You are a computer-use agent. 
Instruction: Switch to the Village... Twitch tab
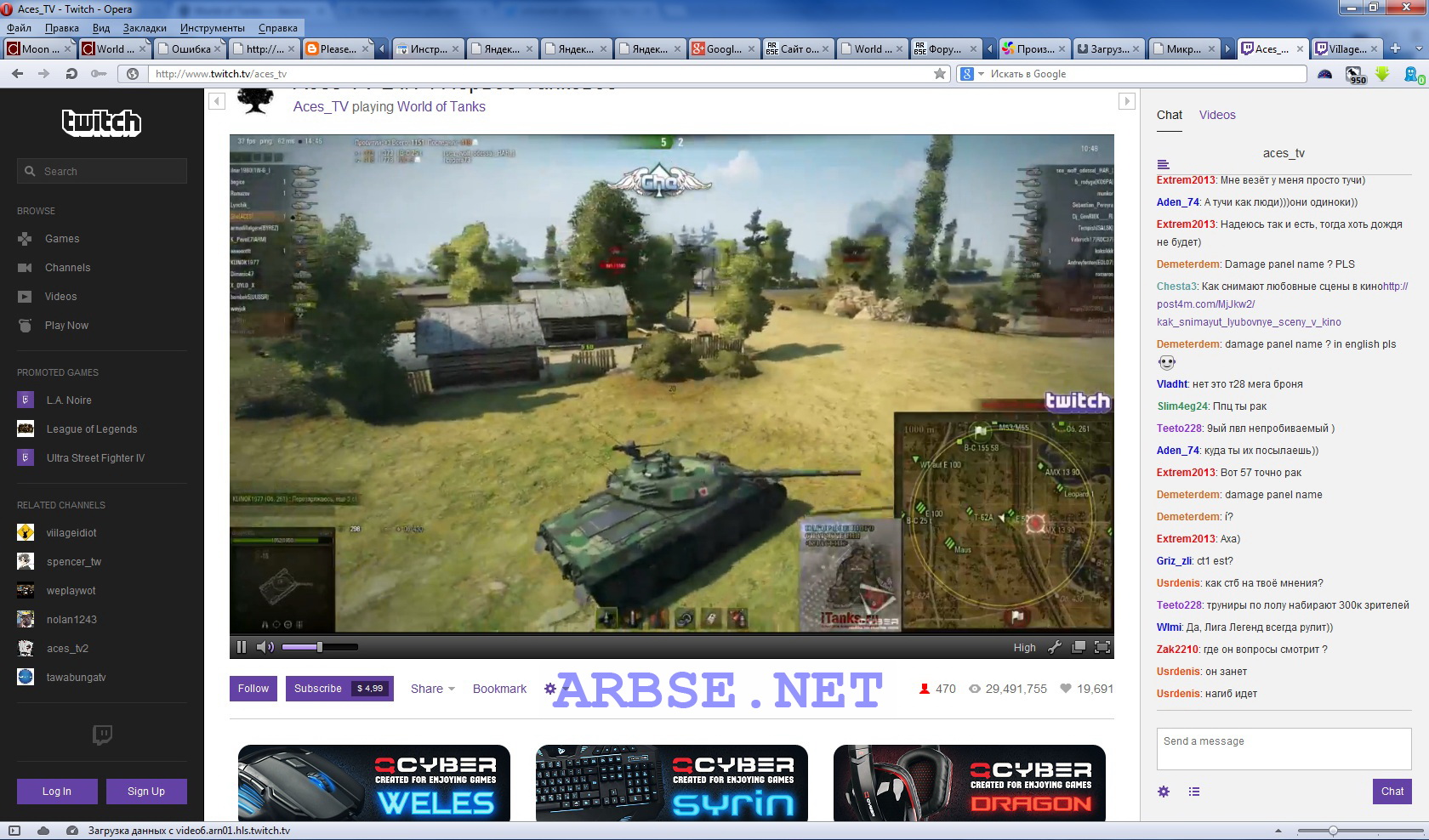coord(1346,48)
